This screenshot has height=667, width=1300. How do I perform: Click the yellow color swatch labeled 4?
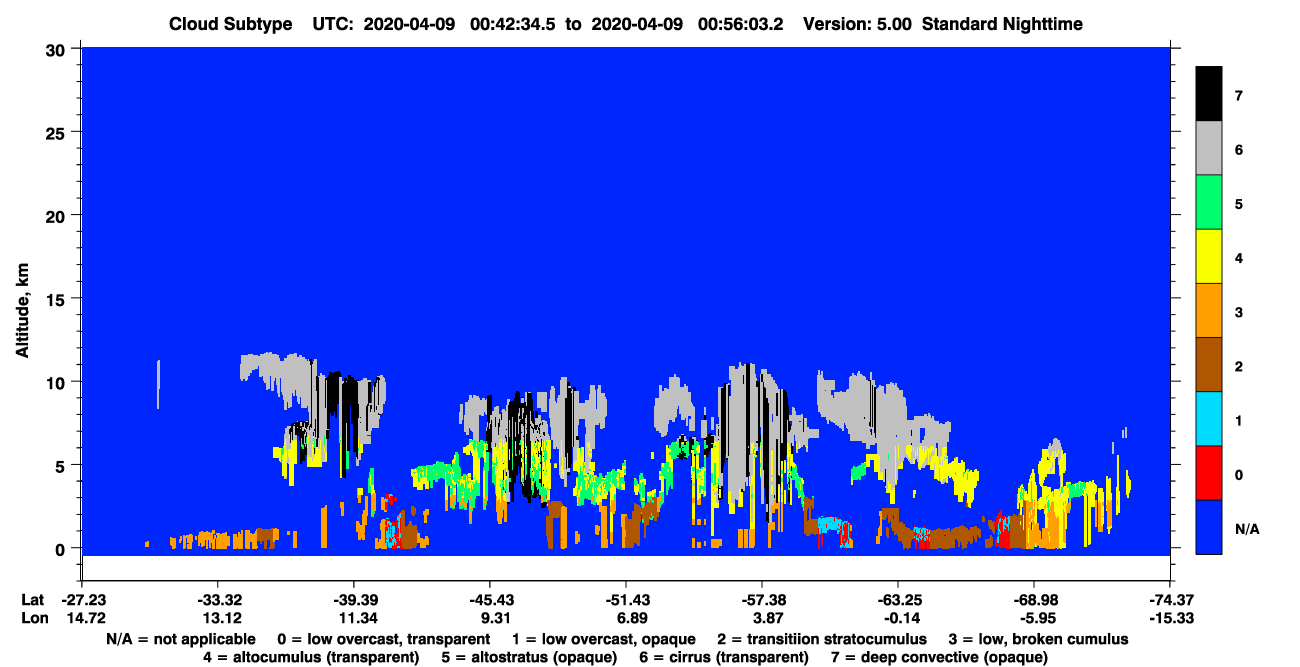(x=1209, y=256)
